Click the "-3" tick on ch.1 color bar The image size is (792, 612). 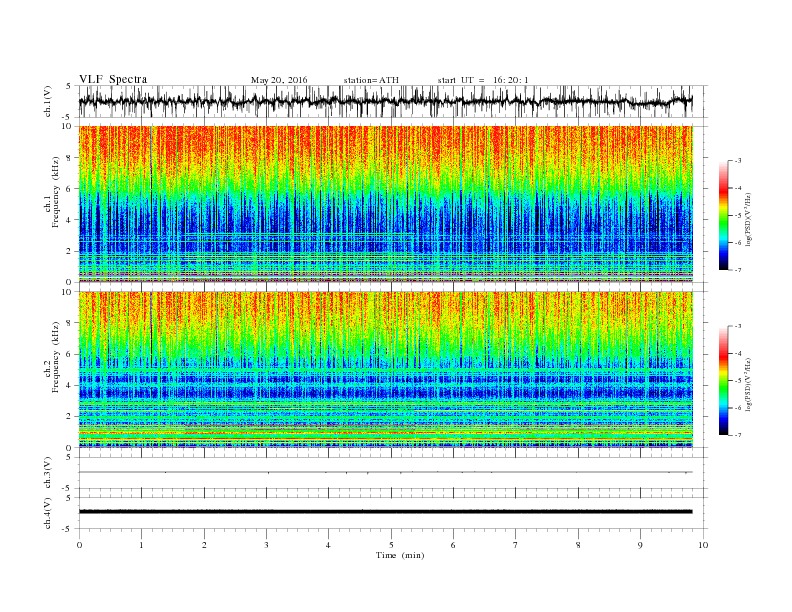(737, 161)
